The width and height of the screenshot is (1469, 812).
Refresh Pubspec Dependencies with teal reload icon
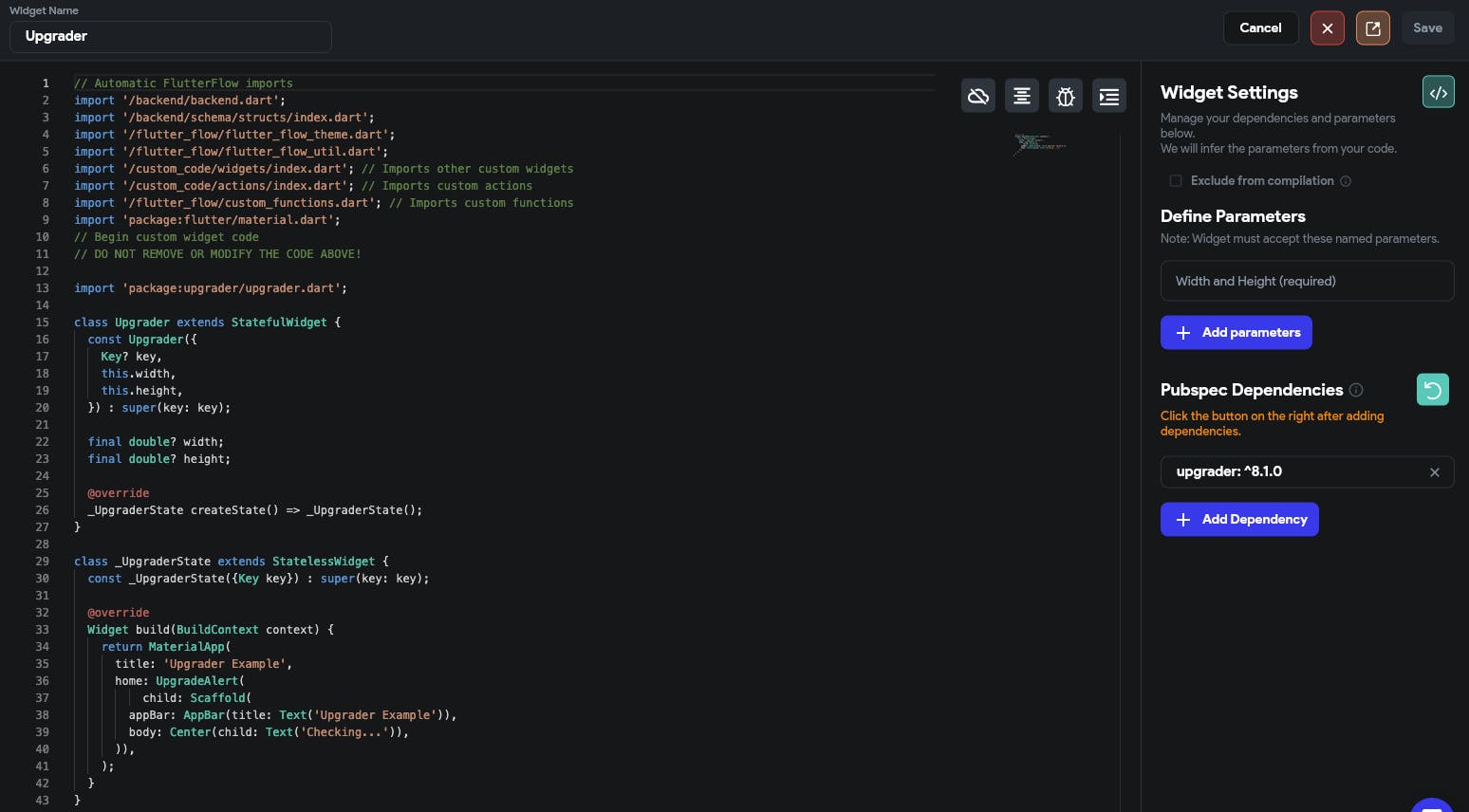[1432, 390]
